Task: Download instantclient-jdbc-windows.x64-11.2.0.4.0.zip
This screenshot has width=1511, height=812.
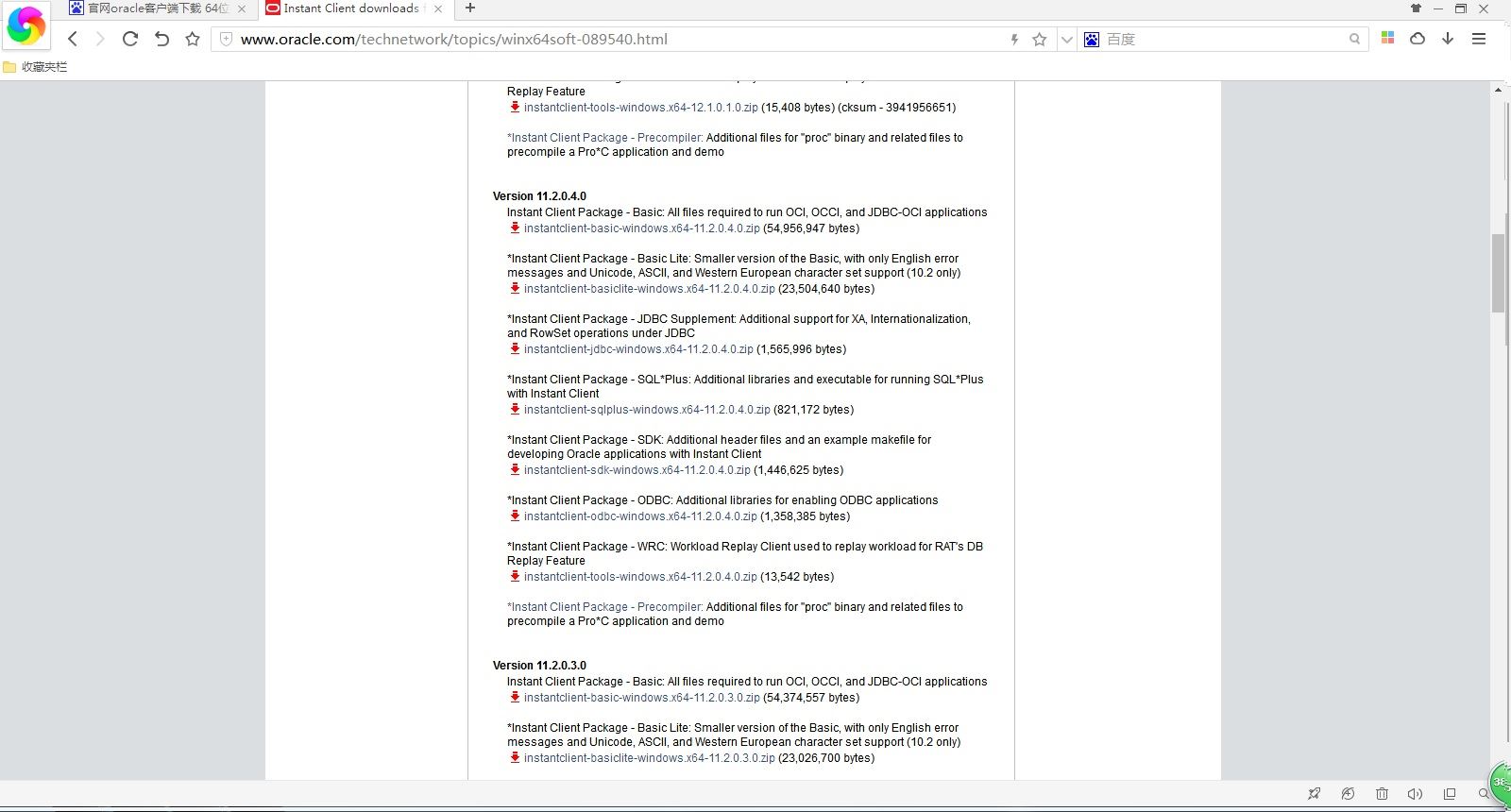Action: pos(638,349)
